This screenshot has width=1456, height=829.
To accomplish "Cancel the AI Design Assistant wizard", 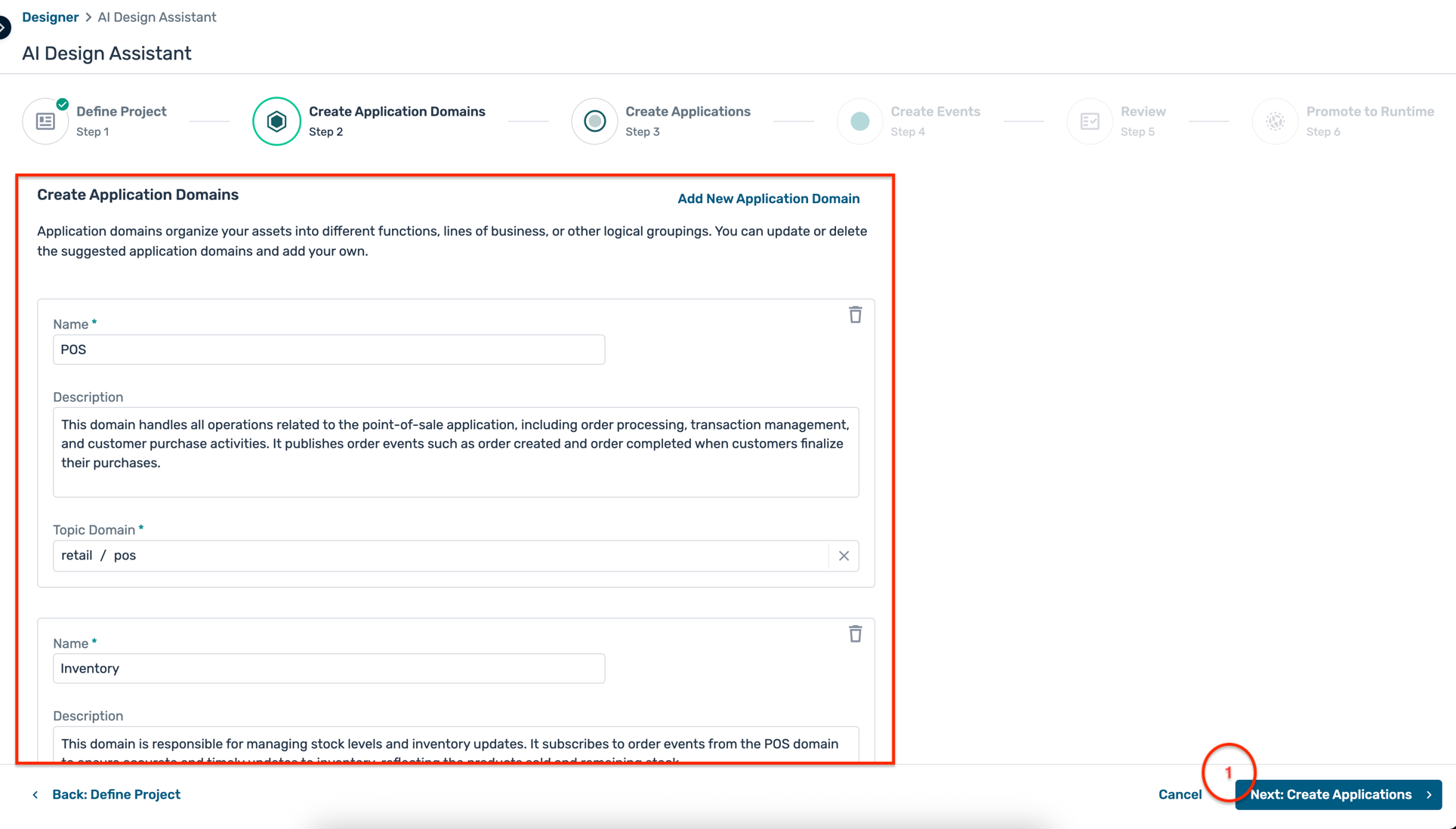I will [x=1180, y=794].
